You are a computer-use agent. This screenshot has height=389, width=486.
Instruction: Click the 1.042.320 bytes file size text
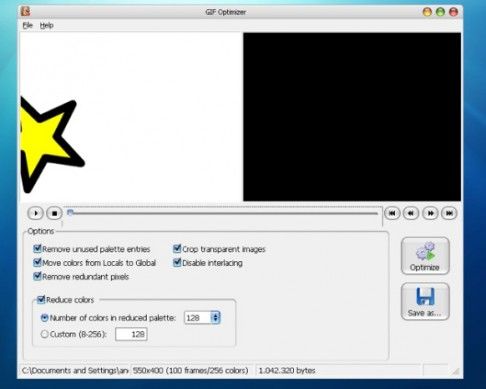tap(287, 370)
